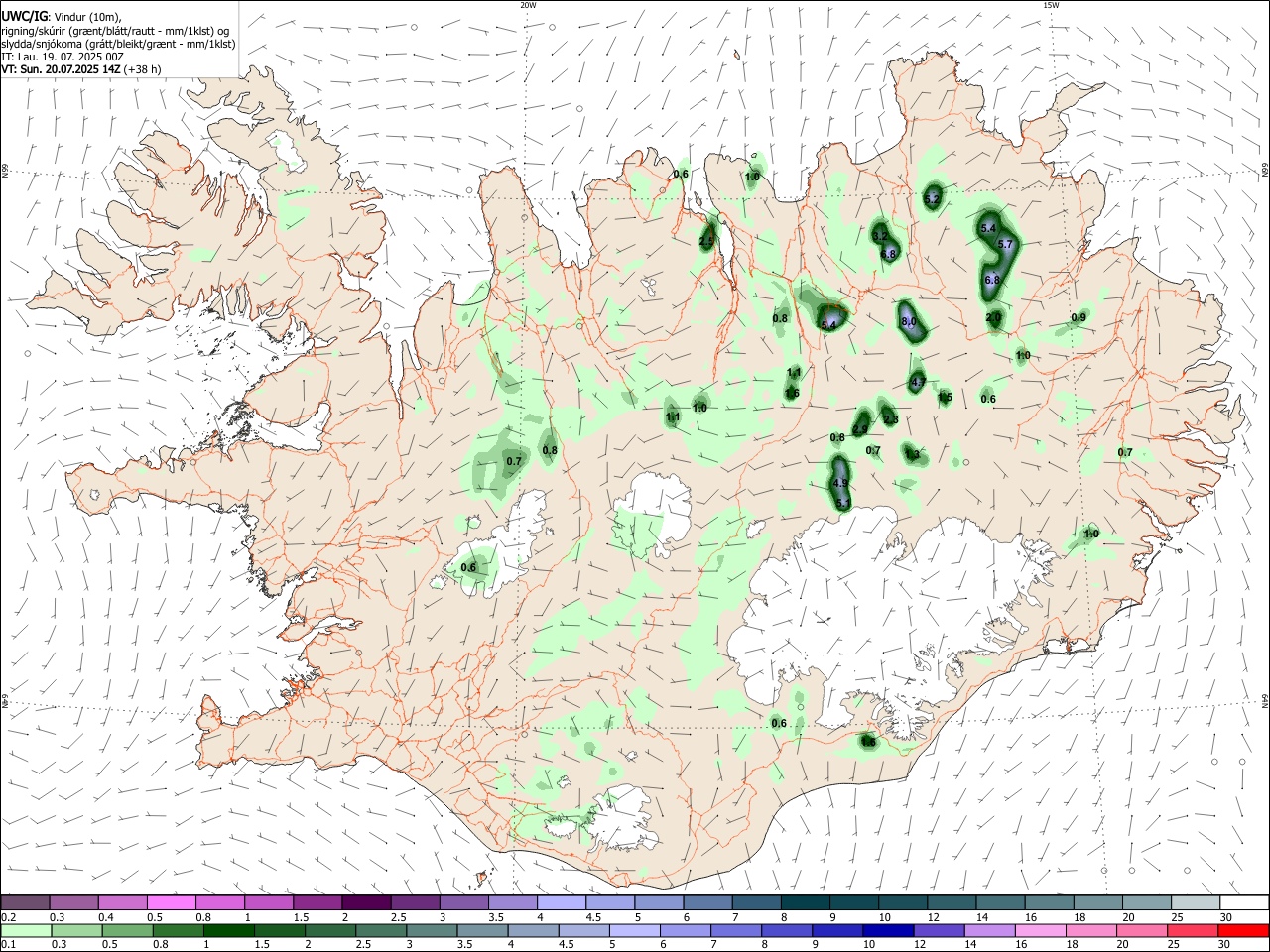This screenshot has height=952, width=1270.
Task: Click the 4.9 value north of the glacier
Action: click(x=840, y=483)
